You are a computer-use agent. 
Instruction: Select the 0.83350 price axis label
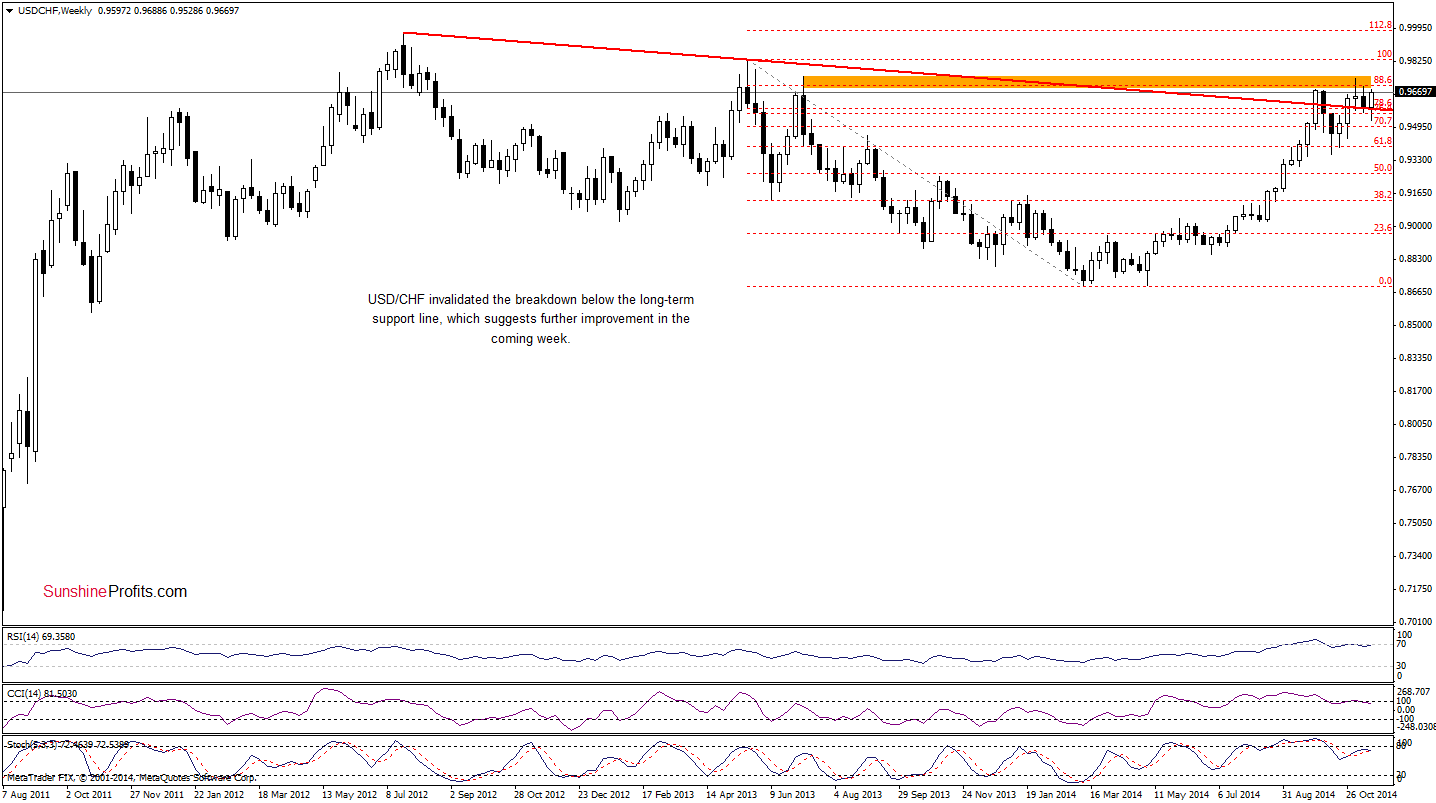(x=1415, y=358)
